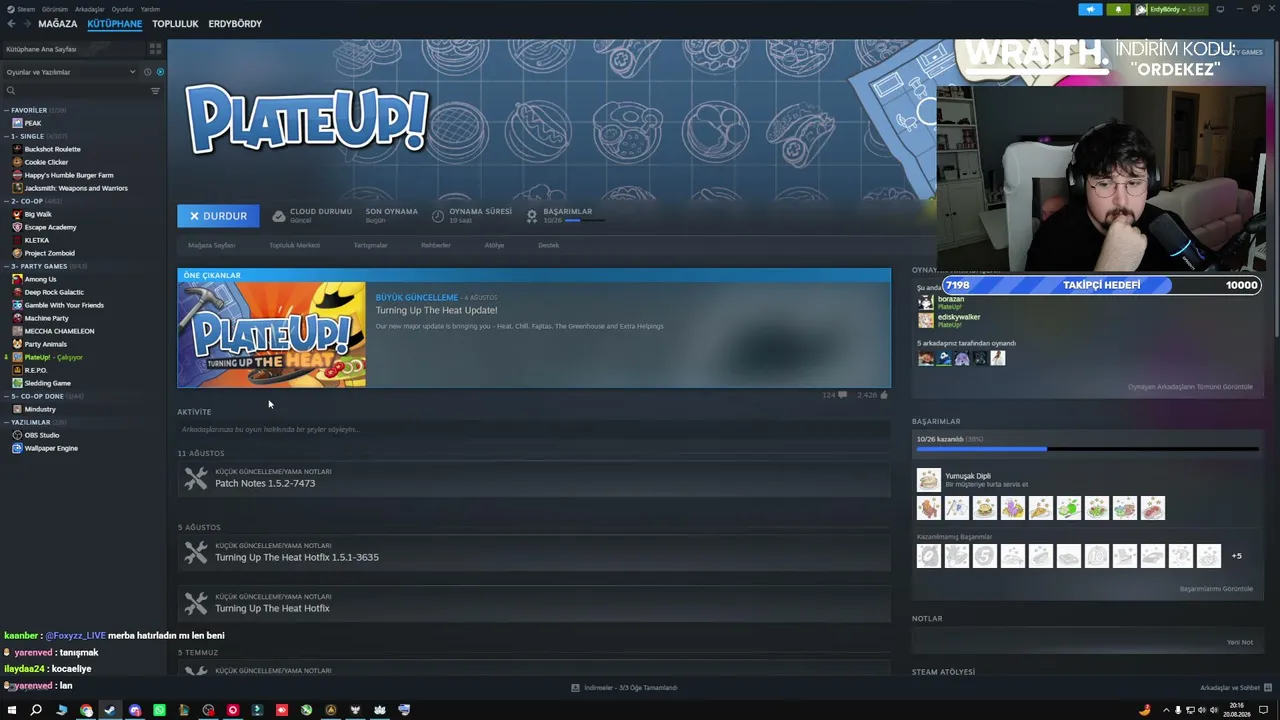Click the achievements progress bar
1280x720 pixels.
(1088, 449)
